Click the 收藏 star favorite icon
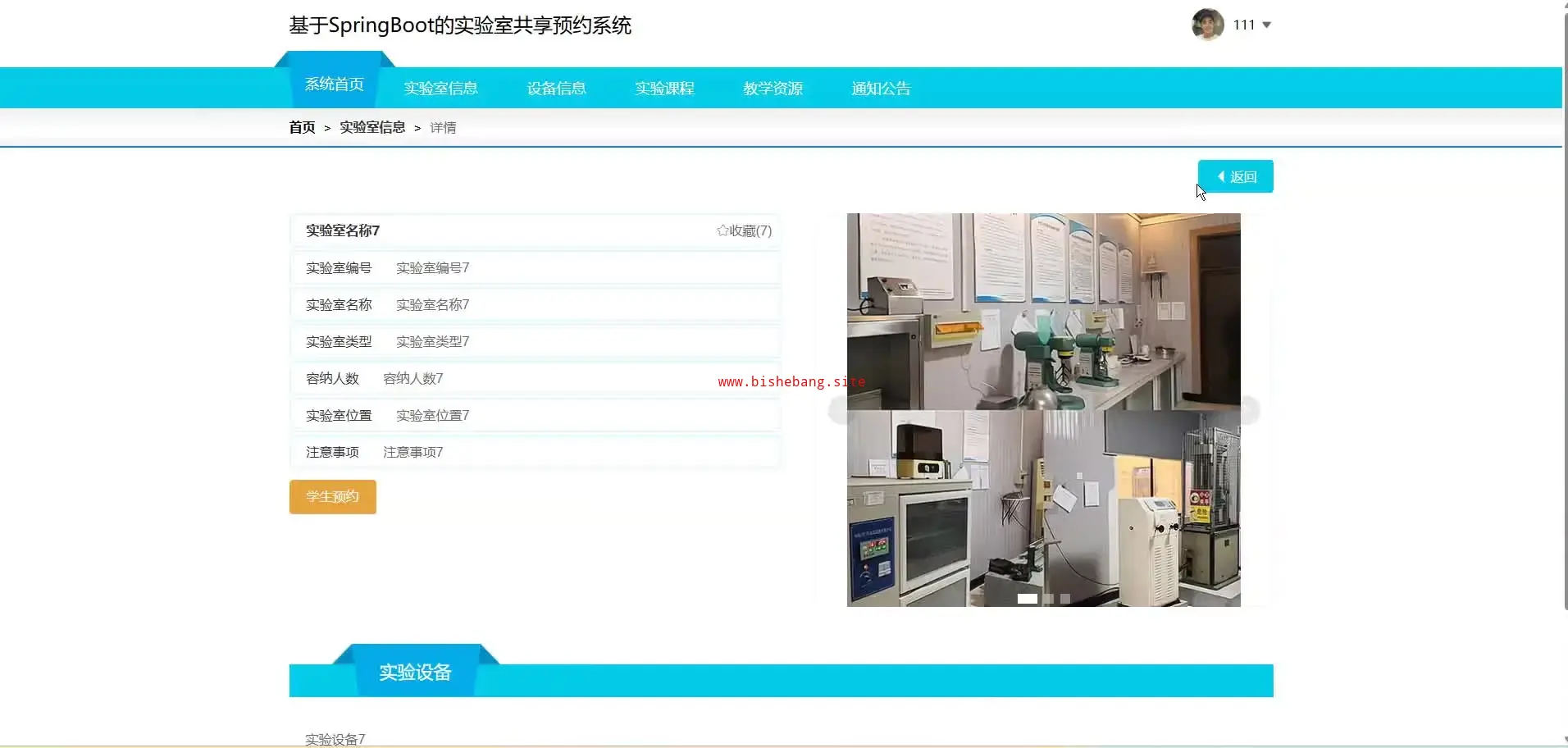 (722, 230)
